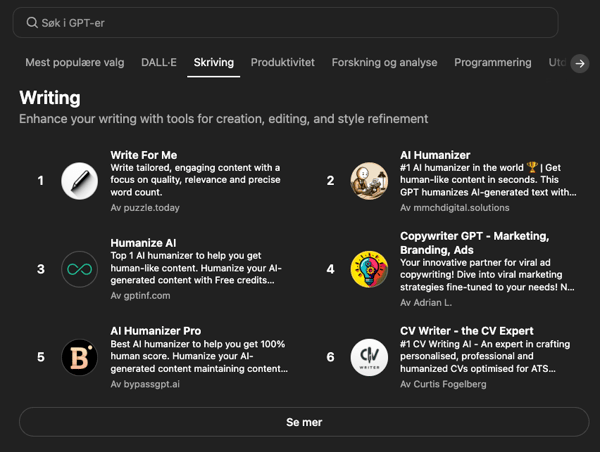
Task: Switch to Mest populære valg tab
Action: 75,62
